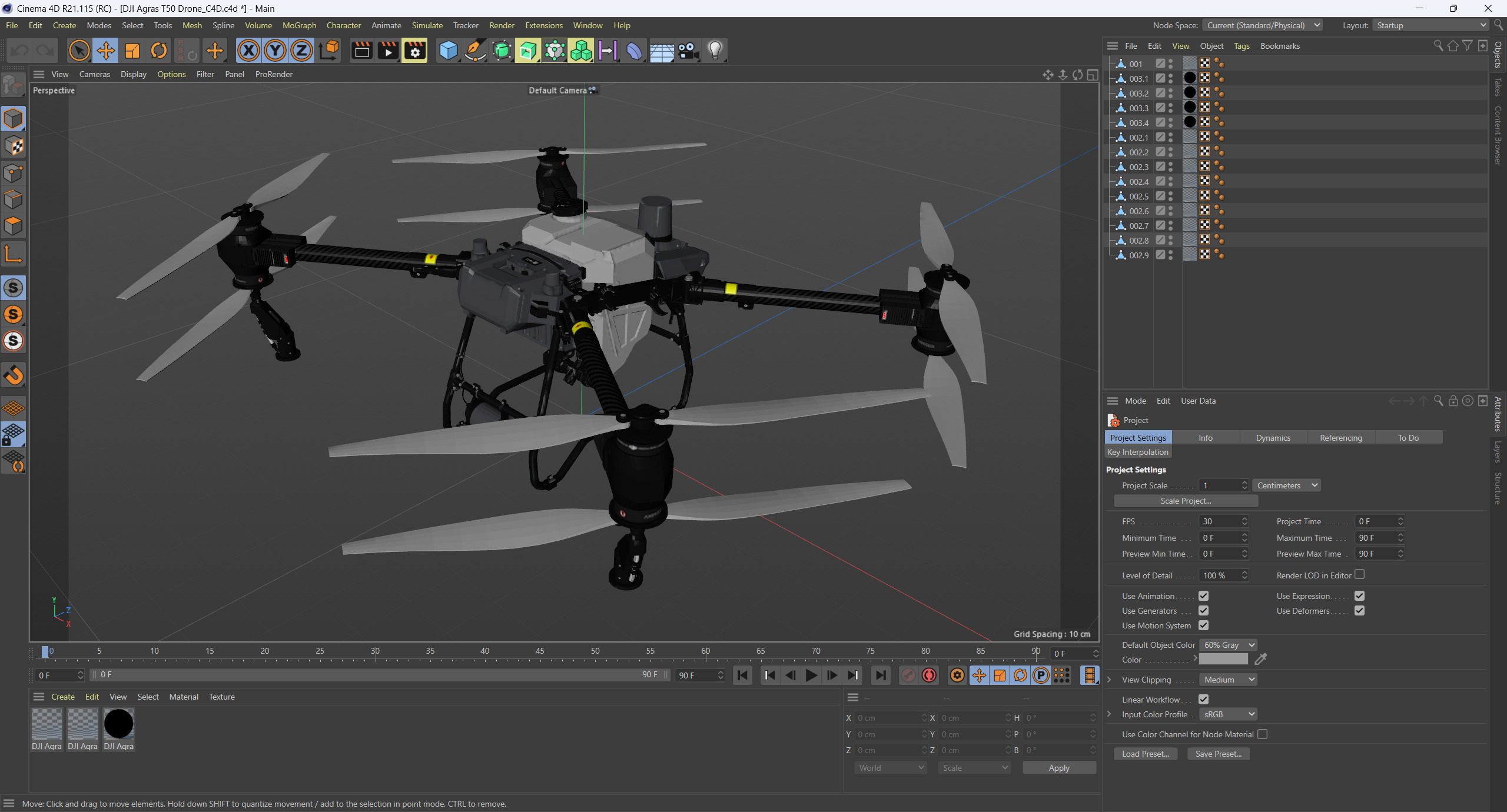Open Edit Render Settings
Viewport: 1507px width, 812px height.
pos(415,51)
